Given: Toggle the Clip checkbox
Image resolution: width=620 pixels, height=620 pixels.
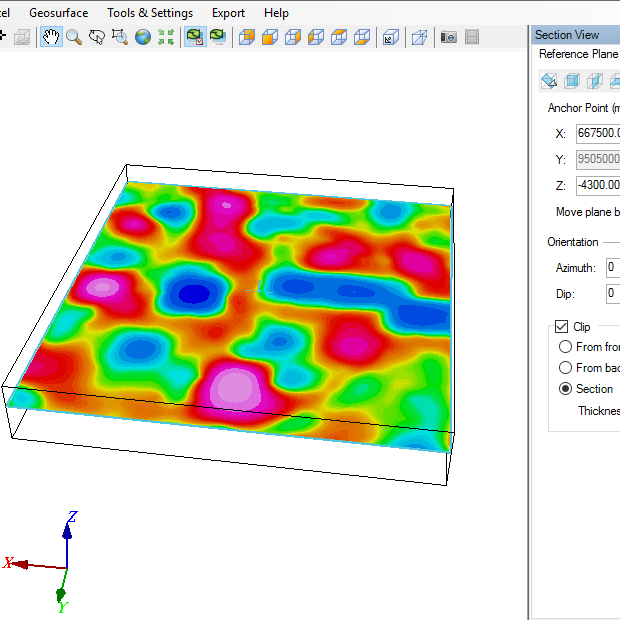Looking at the screenshot, I should 561,327.
